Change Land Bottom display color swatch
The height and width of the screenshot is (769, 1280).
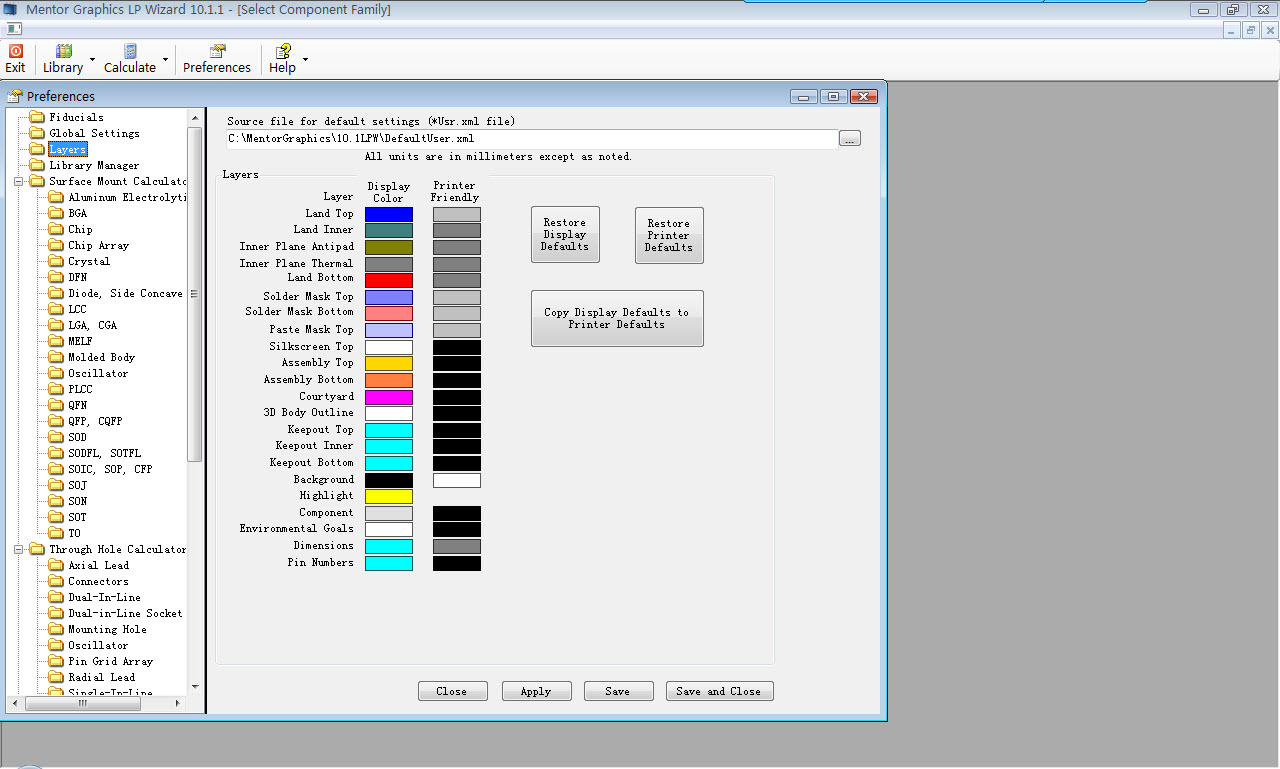coord(389,280)
